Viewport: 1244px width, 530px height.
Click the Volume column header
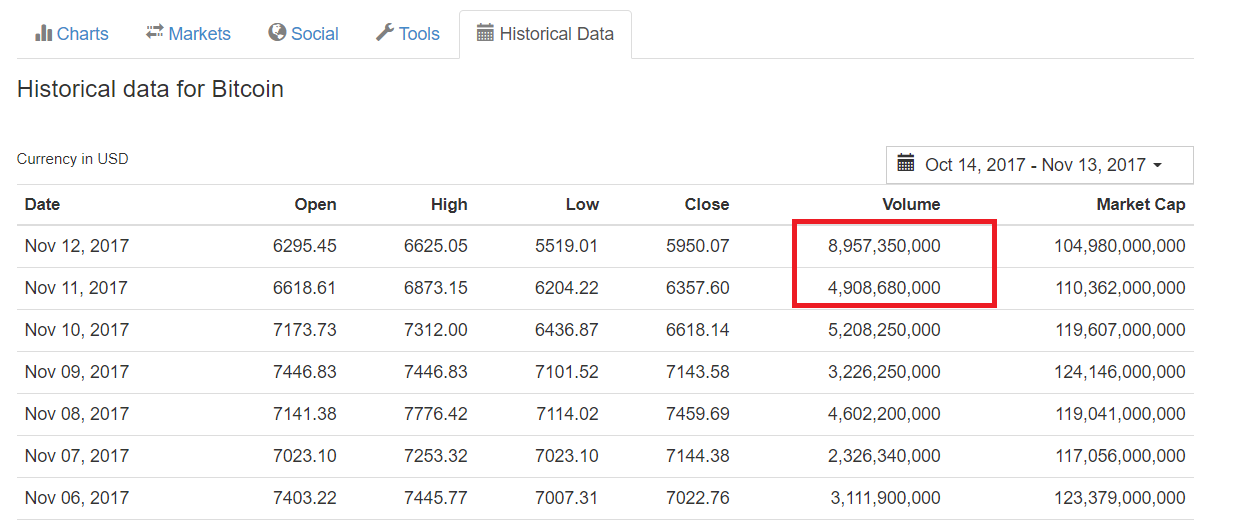[x=910, y=205]
